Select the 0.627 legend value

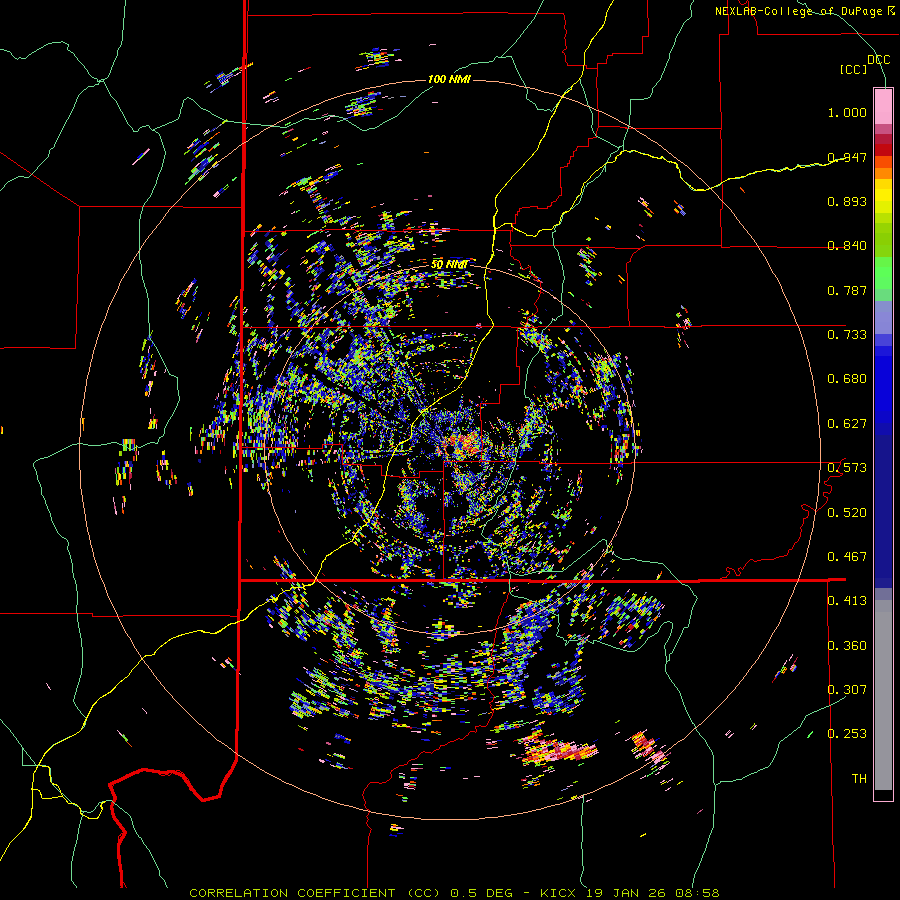point(847,424)
